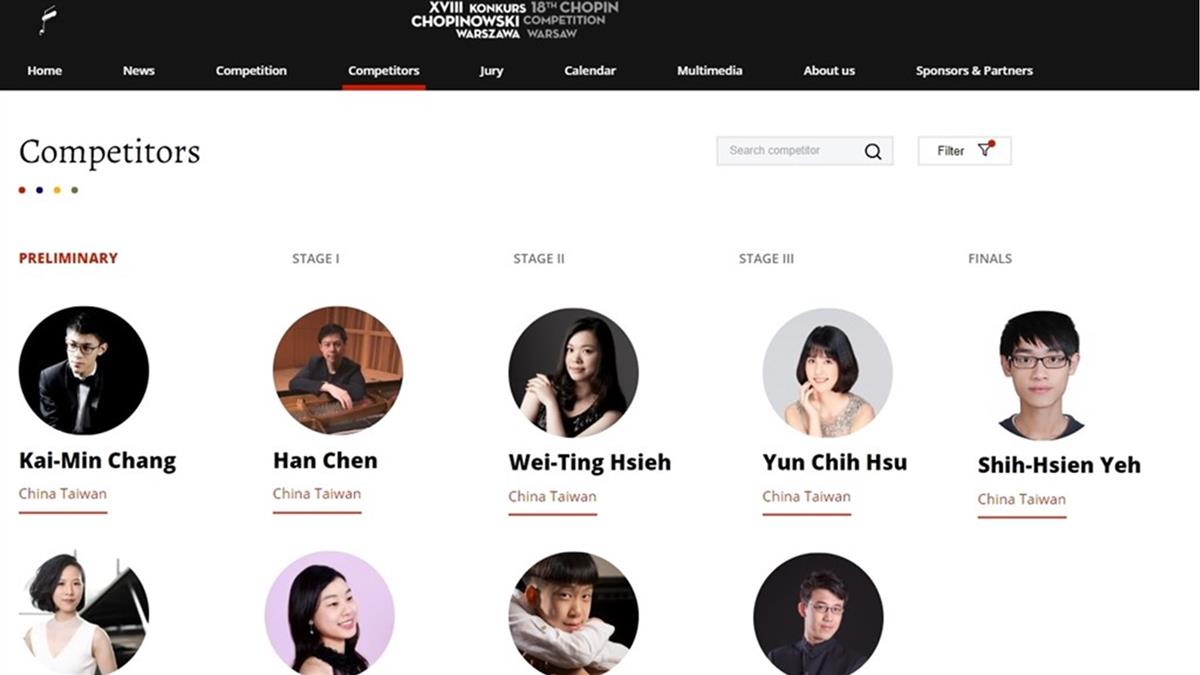Open the Multimedia menu item
Viewport: 1200px width, 675px height.
pos(710,71)
